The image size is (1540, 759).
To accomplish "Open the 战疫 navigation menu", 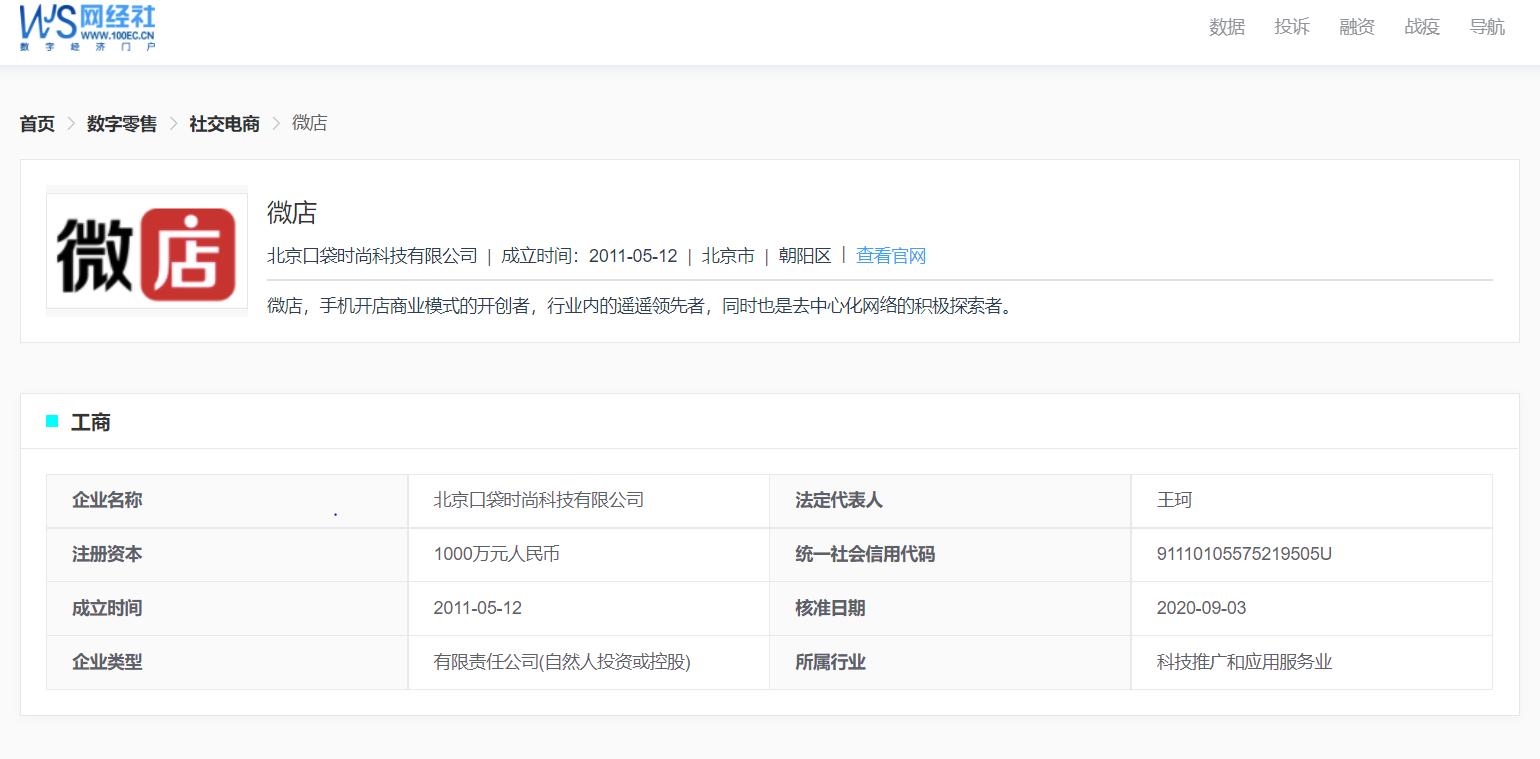I will [1421, 27].
